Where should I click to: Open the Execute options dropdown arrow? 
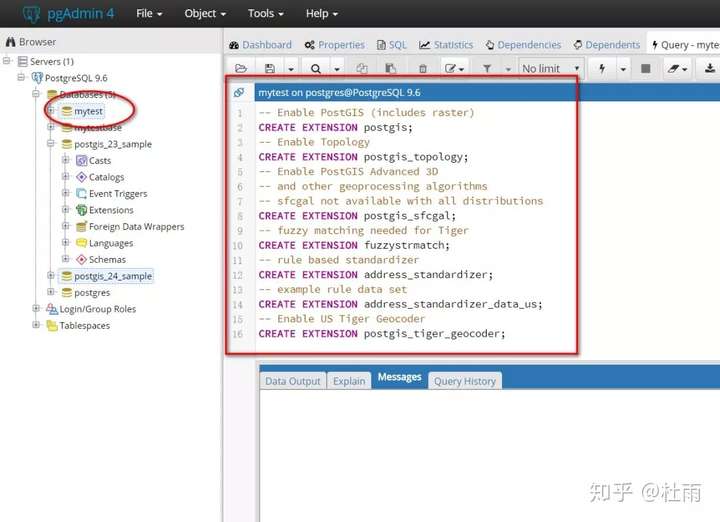(x=623, y=69)
